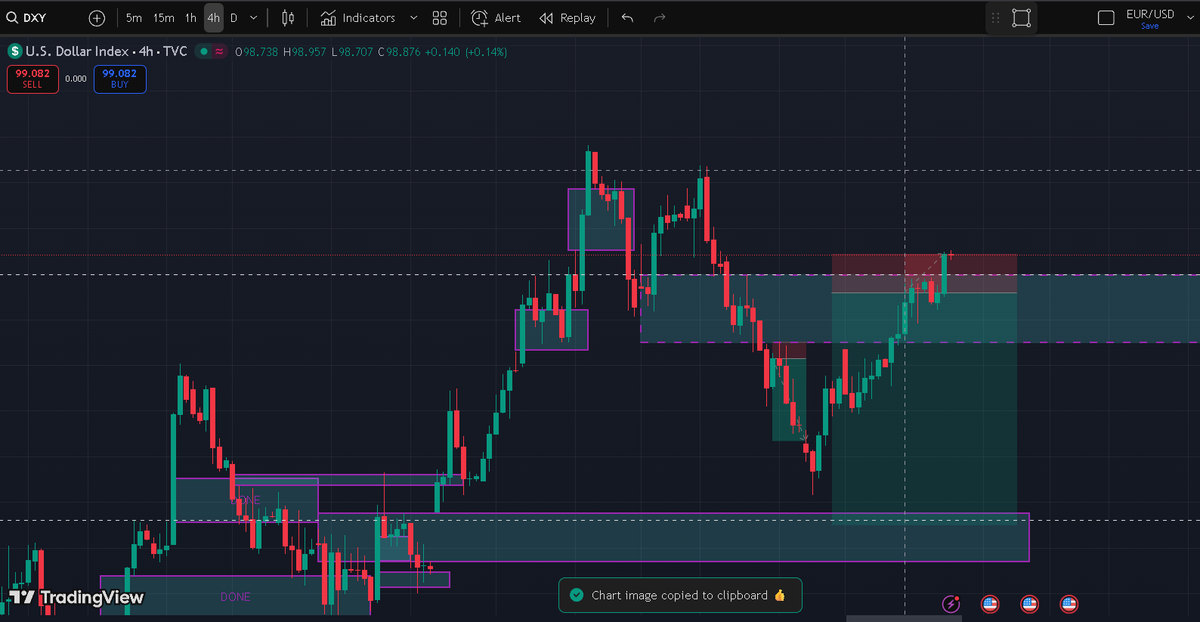The height and width of the screenshot is (622, 1200).
Task: Redo the chart action
Action: pyautogui.click(x=659, y=18)
